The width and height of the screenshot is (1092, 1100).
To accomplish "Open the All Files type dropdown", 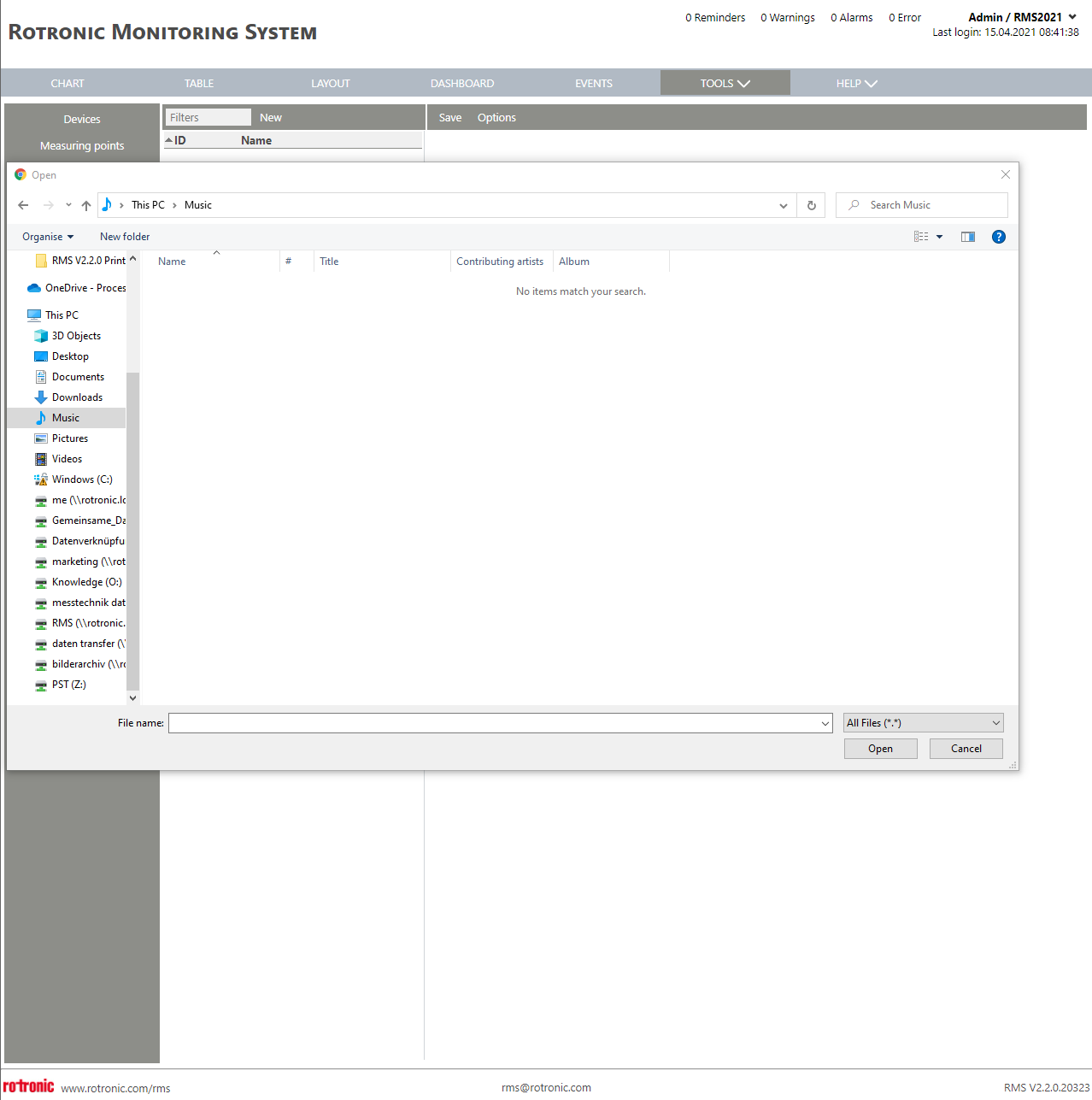I will pos(923,723).
